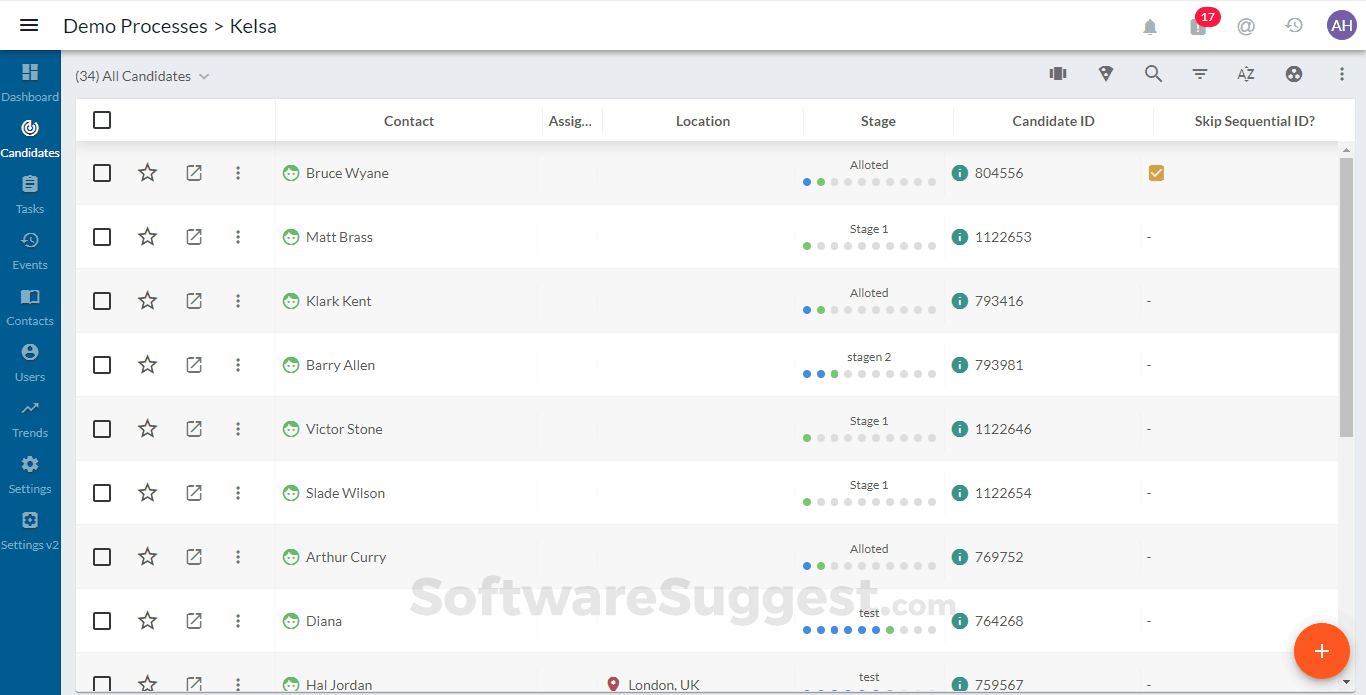Click the info icon beside ID 793981
This screenshot has height=695, width=1366.
[960, 365]
